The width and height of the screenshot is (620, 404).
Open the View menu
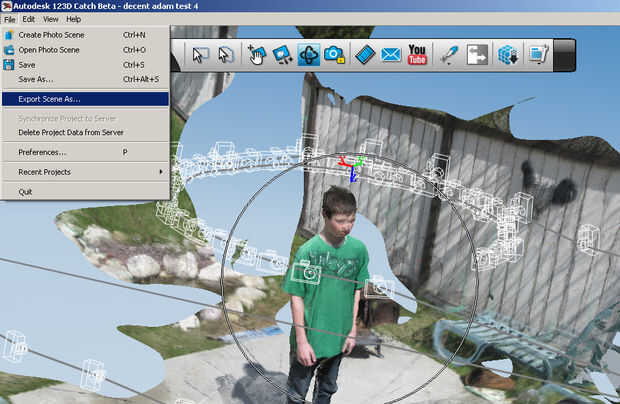click(51, 19)
